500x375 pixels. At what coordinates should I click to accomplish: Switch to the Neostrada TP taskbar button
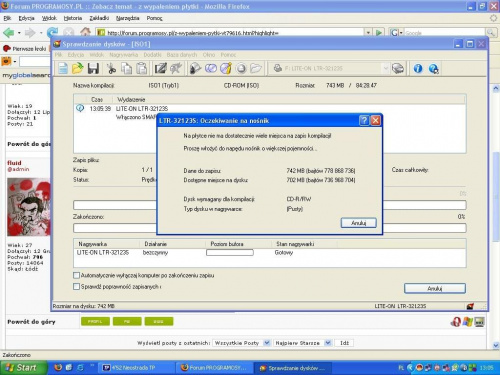click(136, 368)
